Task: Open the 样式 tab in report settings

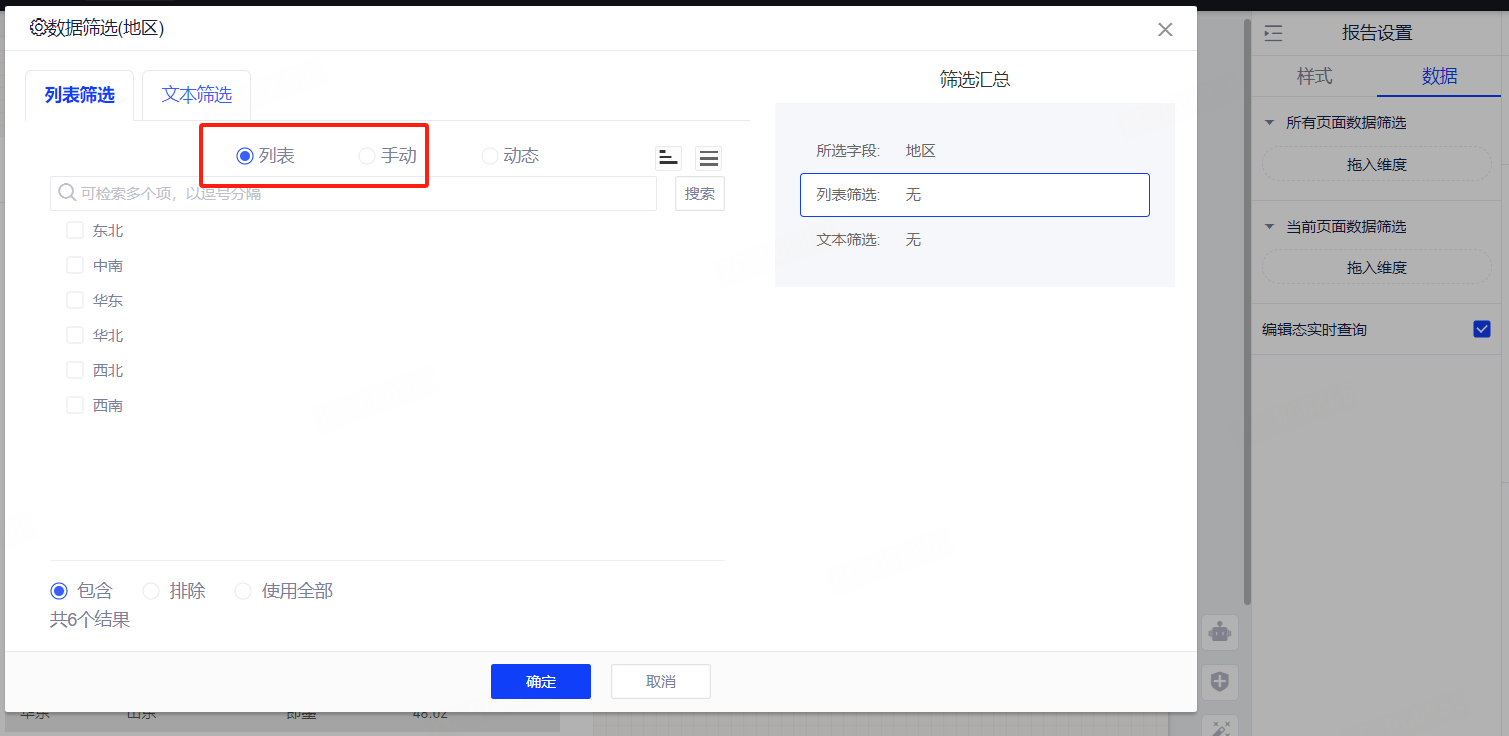Action: tap(1314, 76)
